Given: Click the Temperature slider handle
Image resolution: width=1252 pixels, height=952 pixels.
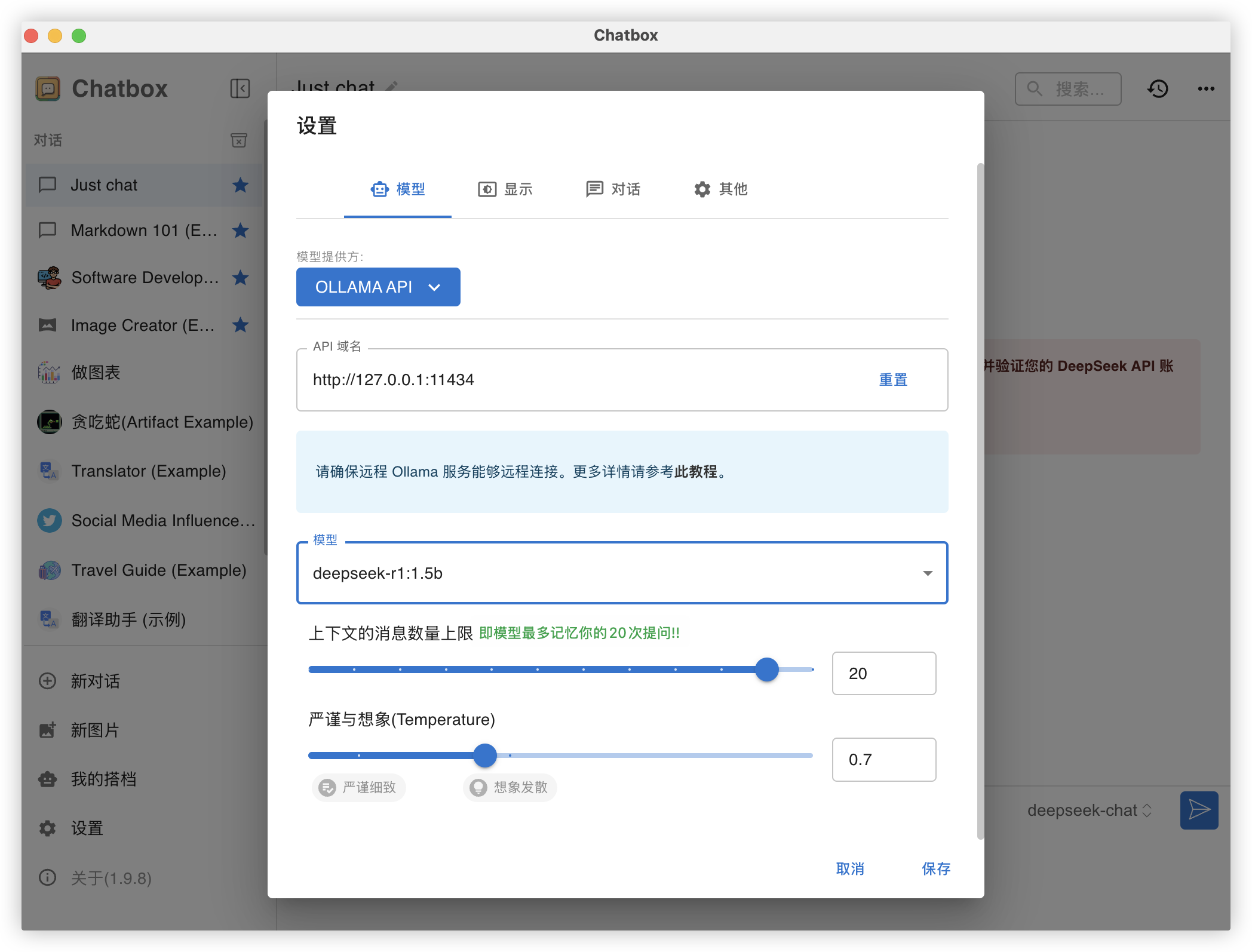Looking at the screenshot, I should click(x=485, y=756).
